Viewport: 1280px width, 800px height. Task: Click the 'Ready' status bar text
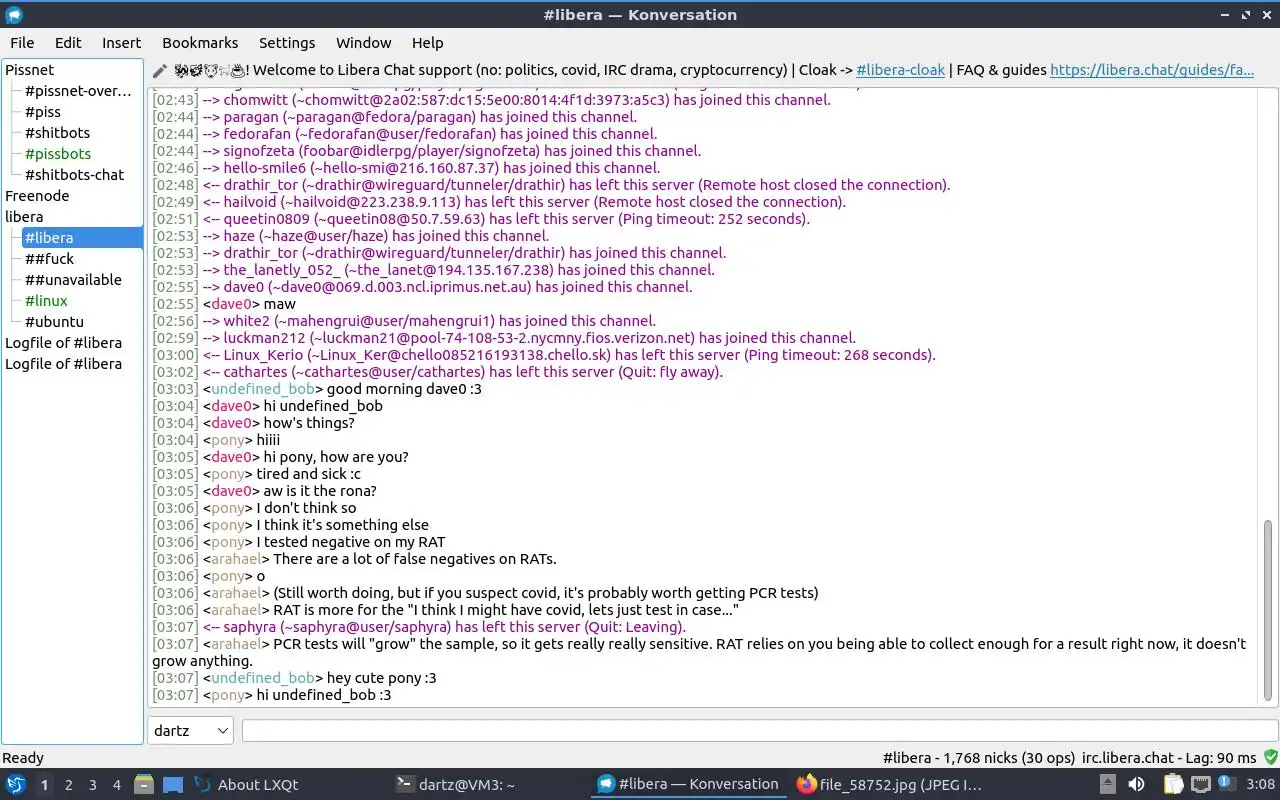pyautogui.click(x=23, y=758)
